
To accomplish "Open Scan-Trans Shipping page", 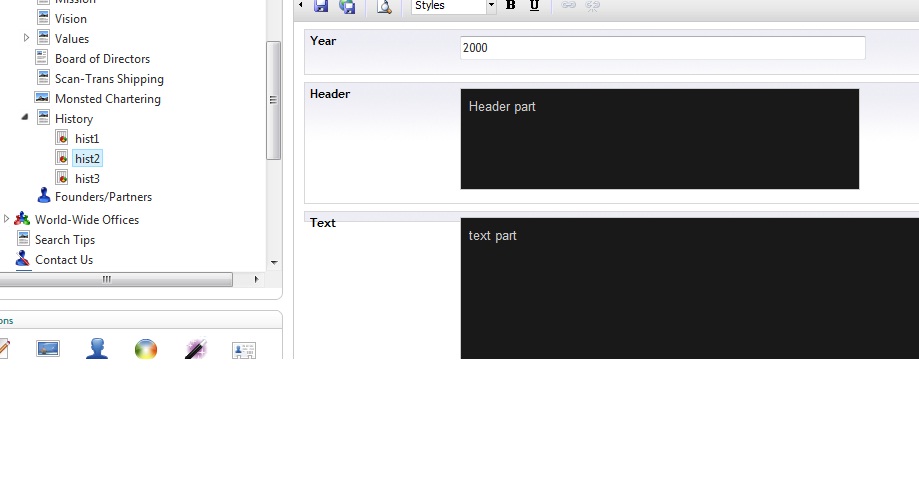I will pos(109,79).
